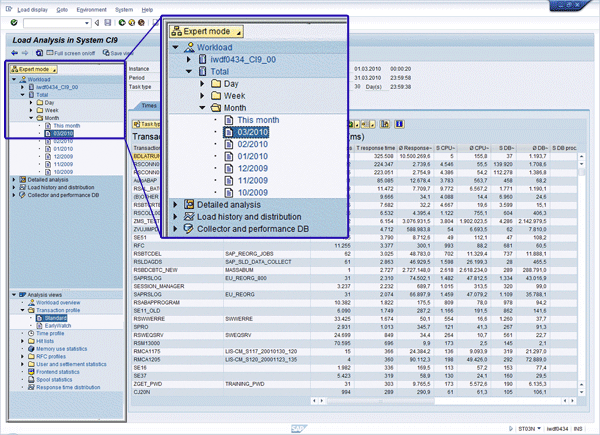Click the EarlyWatch document icon
Viewport: 600px width, 435px height.
(39, 326)
